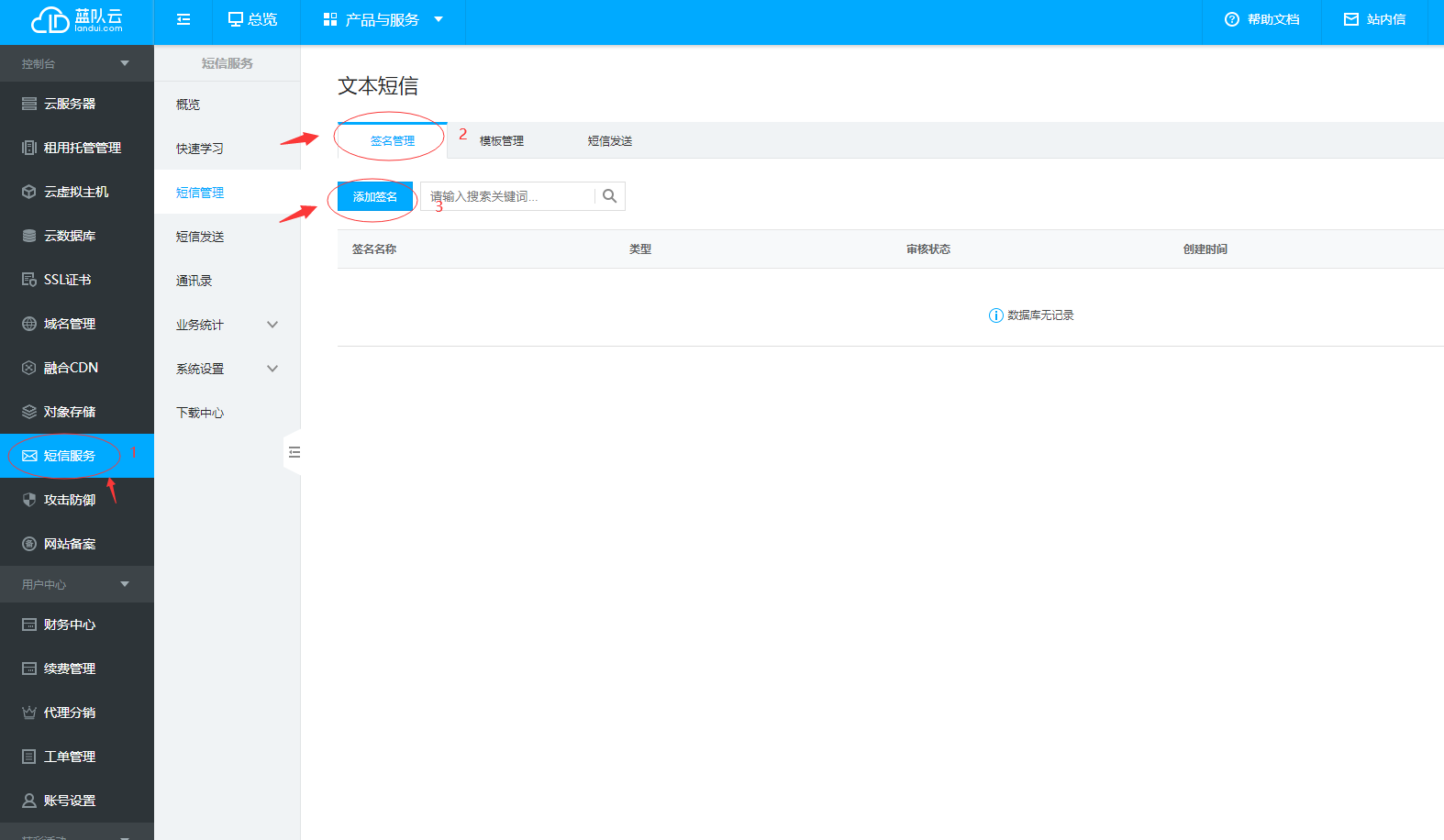Click the 类型 column header
1444x840 pixels.
click(x=640, y=249)
